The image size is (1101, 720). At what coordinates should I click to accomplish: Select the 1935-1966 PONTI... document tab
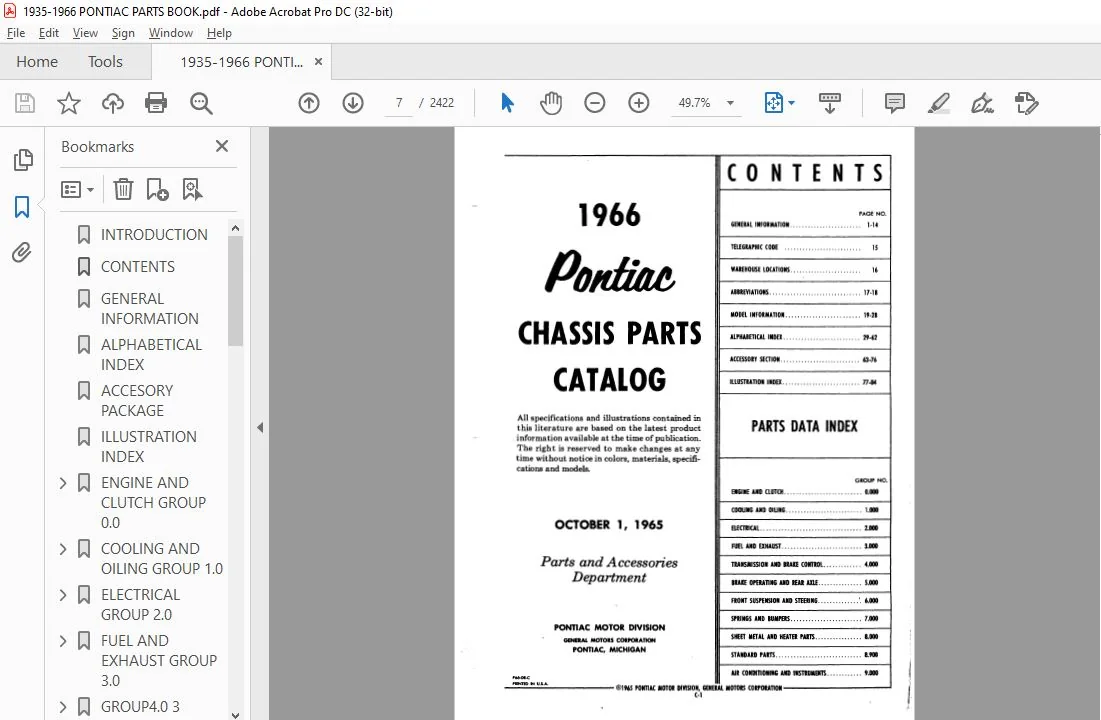[242, 62]
